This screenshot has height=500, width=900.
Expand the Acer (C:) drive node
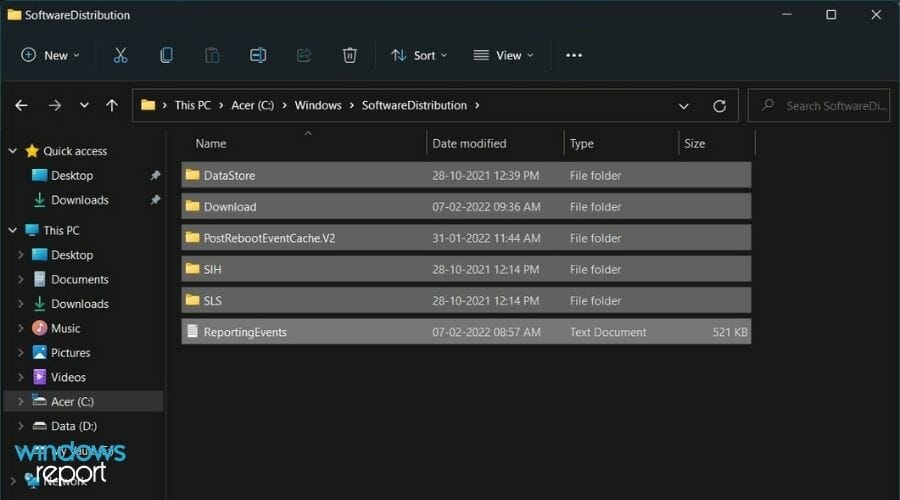[21, 401]
